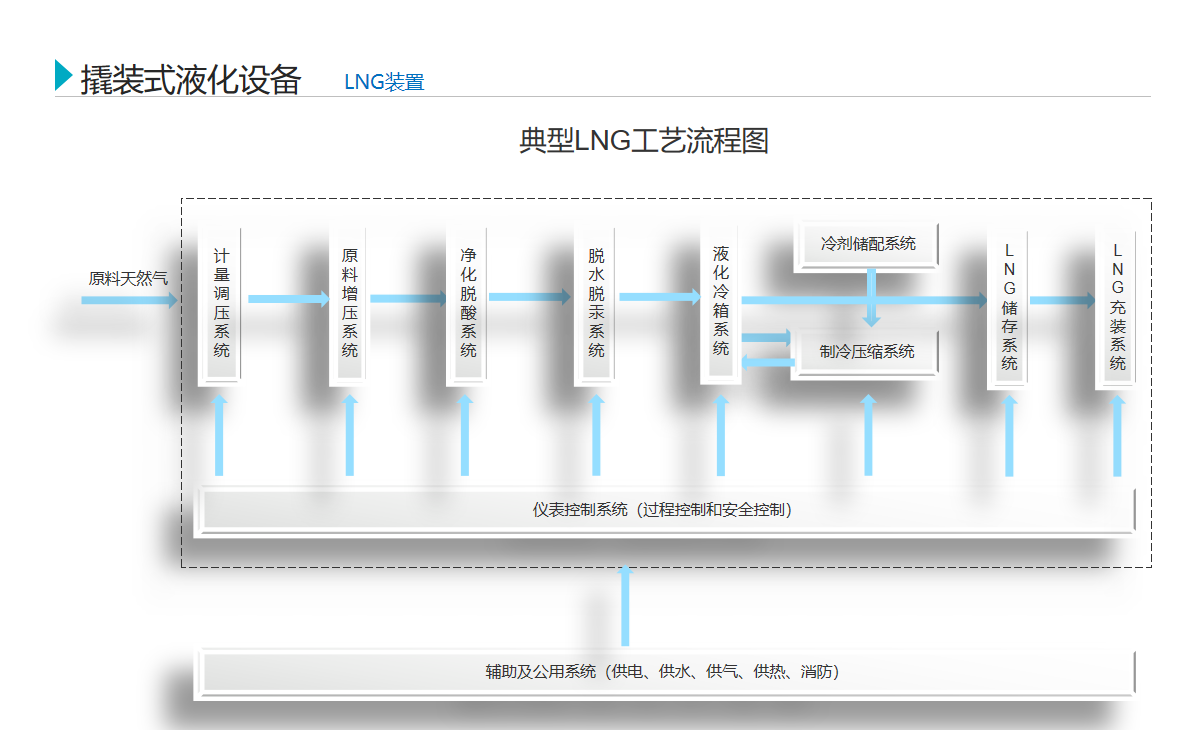The width and height of the screenshot is (1190, 730).
Task: Select the 计量调压系统 box
Action: pos(221,303)
